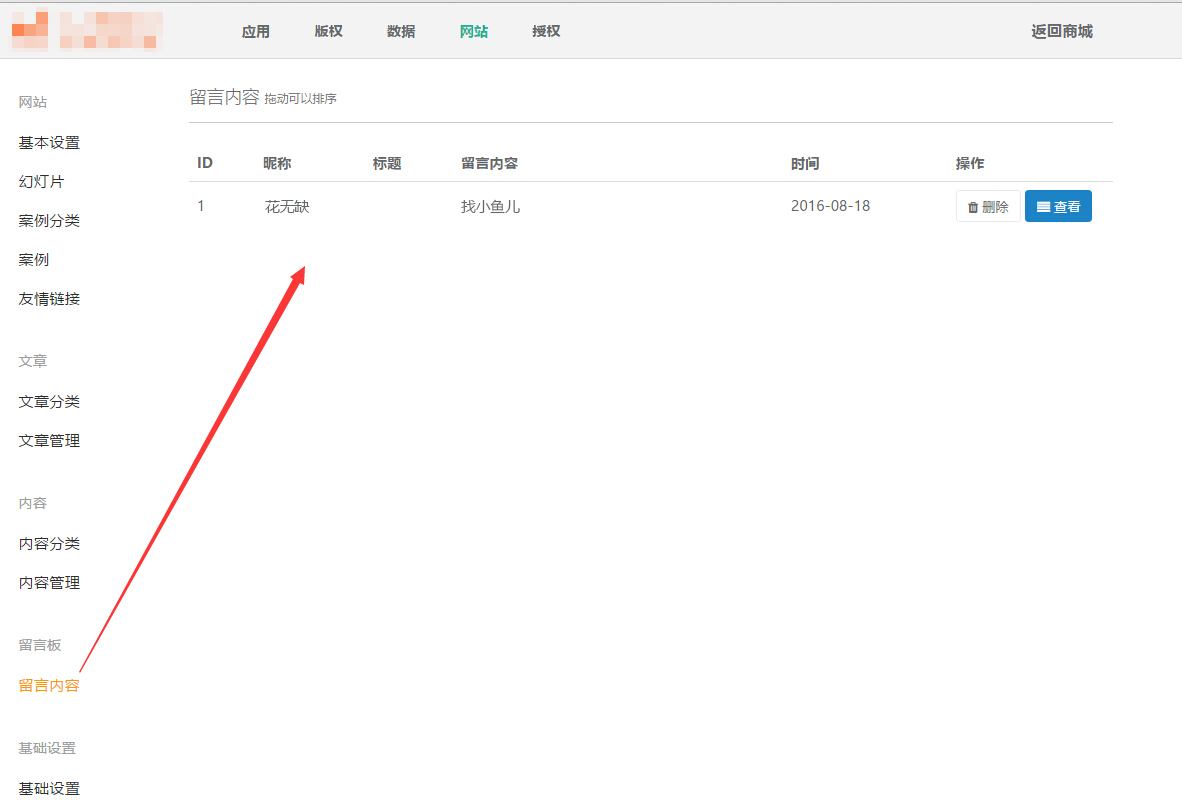The height and width of the screenshot is (804, 1182).
Task: Click the list icon on 查看 button
Action: (x=1043, y=207)
